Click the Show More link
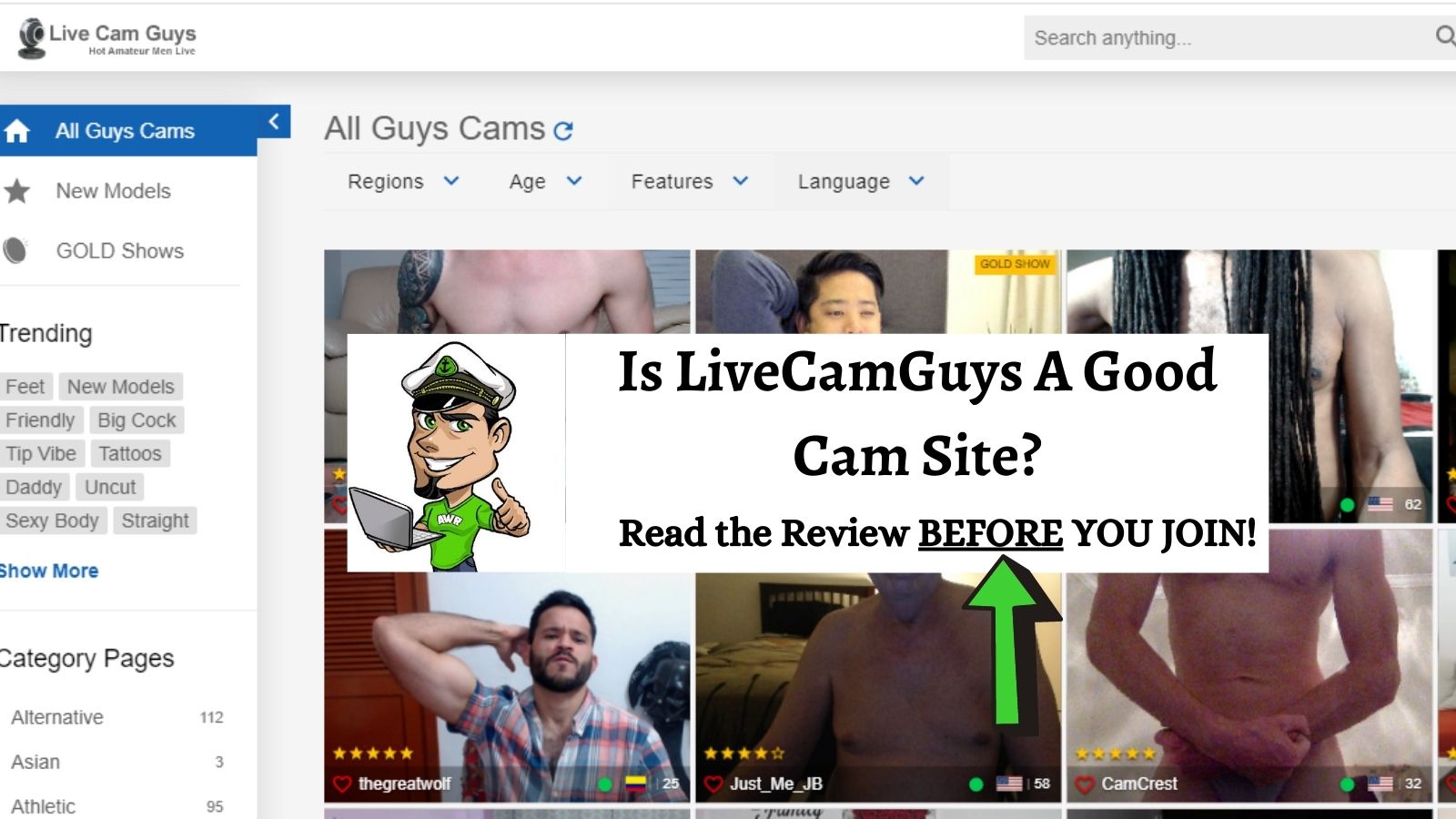Screen dimensions: 1456x819 (49, 571)
